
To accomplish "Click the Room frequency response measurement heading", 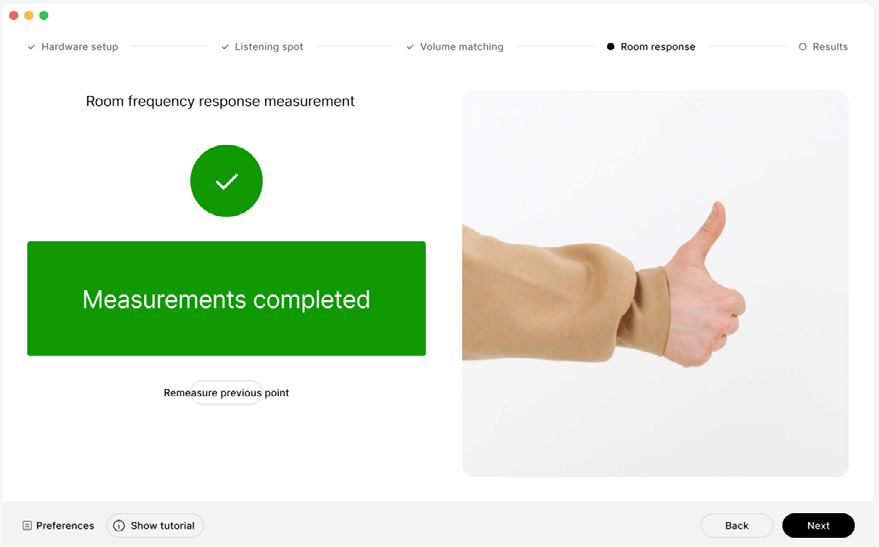I will click(220, 101).
